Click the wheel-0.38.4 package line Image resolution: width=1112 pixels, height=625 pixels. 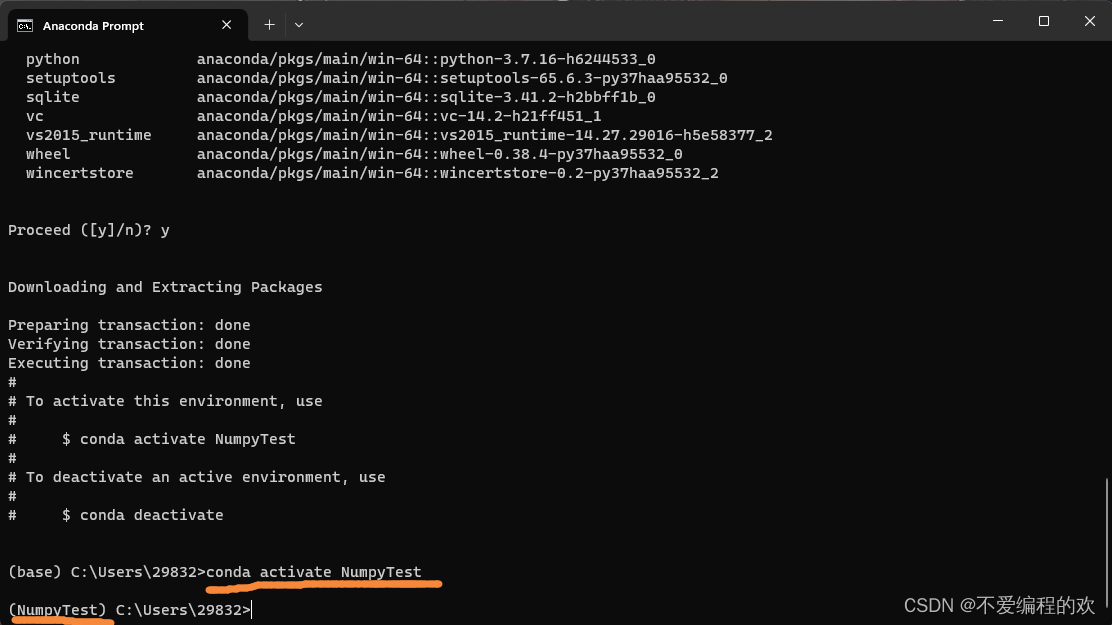click(354, 154)
